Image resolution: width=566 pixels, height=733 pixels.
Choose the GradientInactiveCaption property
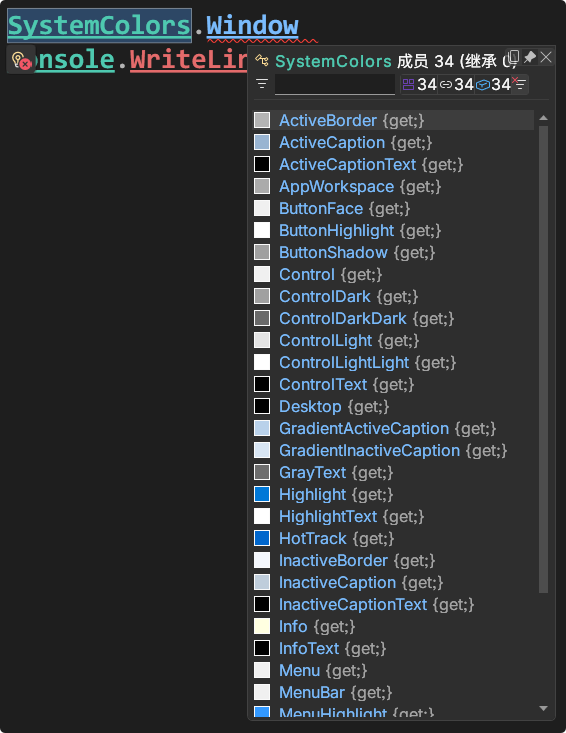click(393, 450)
